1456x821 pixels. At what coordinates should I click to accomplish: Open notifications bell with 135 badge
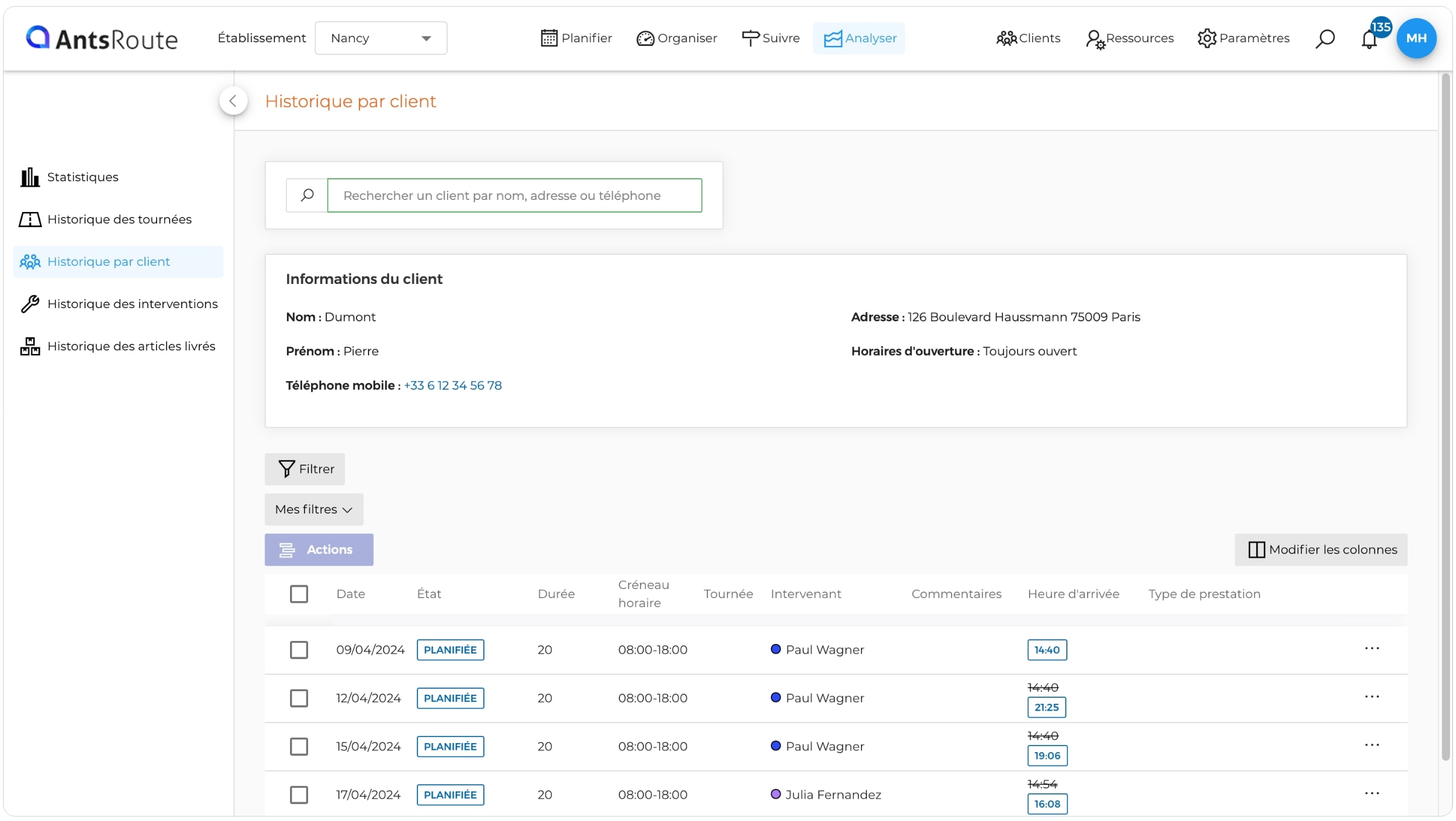1370,38
